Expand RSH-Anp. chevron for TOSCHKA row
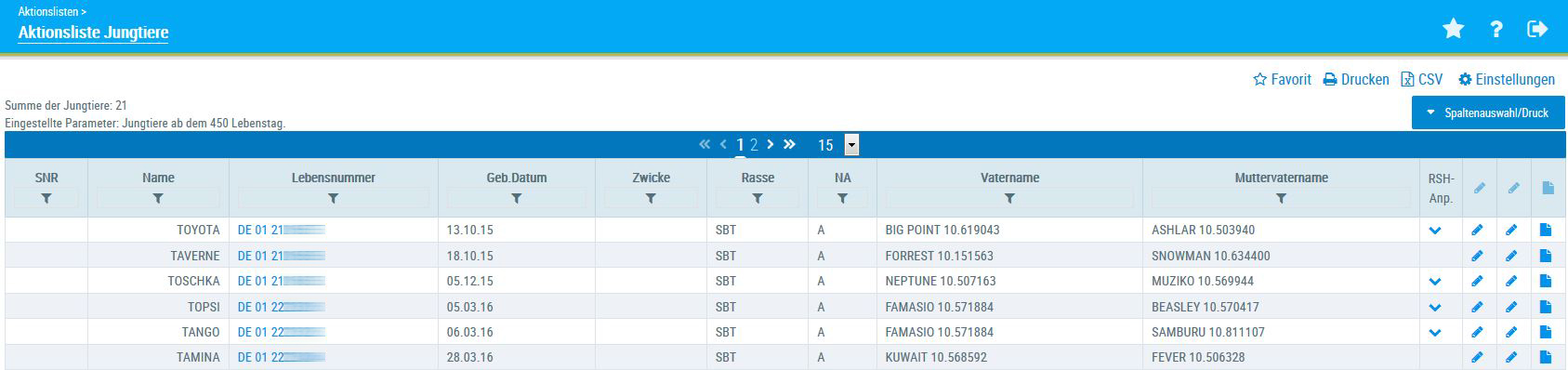 pyautogui.click(x=1435, y=281)
